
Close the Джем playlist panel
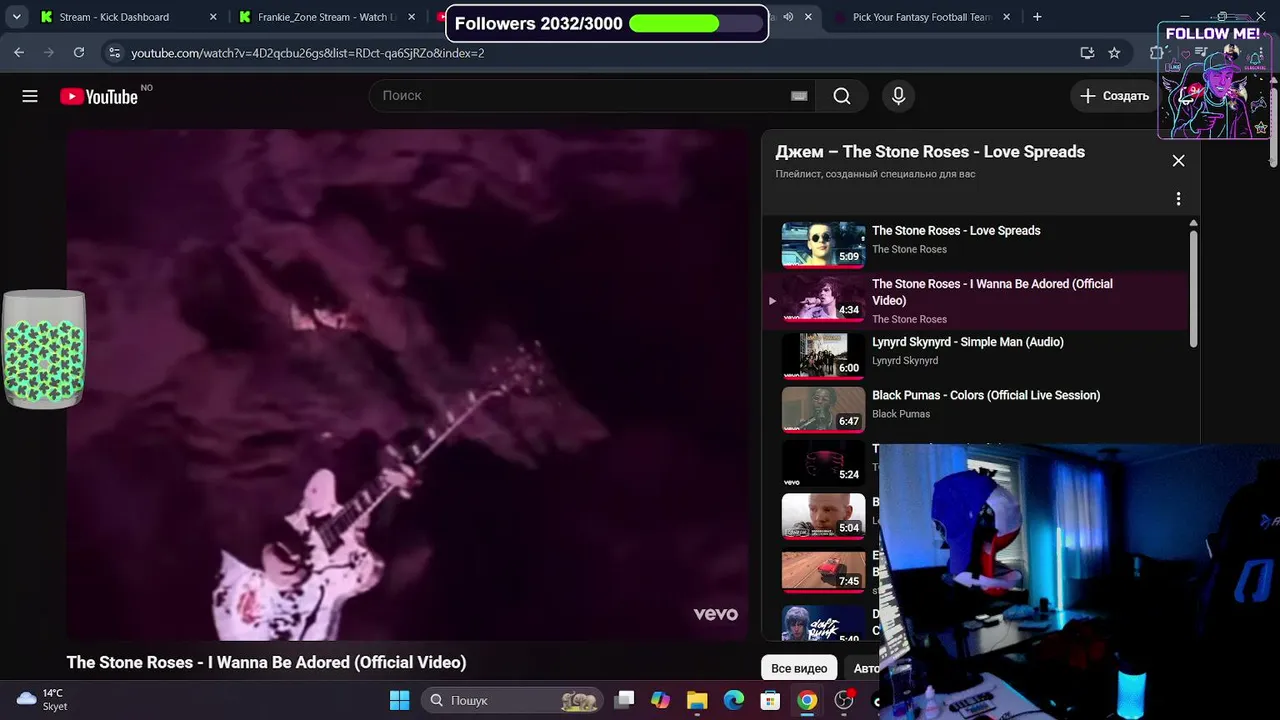[x=1178, y=161]
